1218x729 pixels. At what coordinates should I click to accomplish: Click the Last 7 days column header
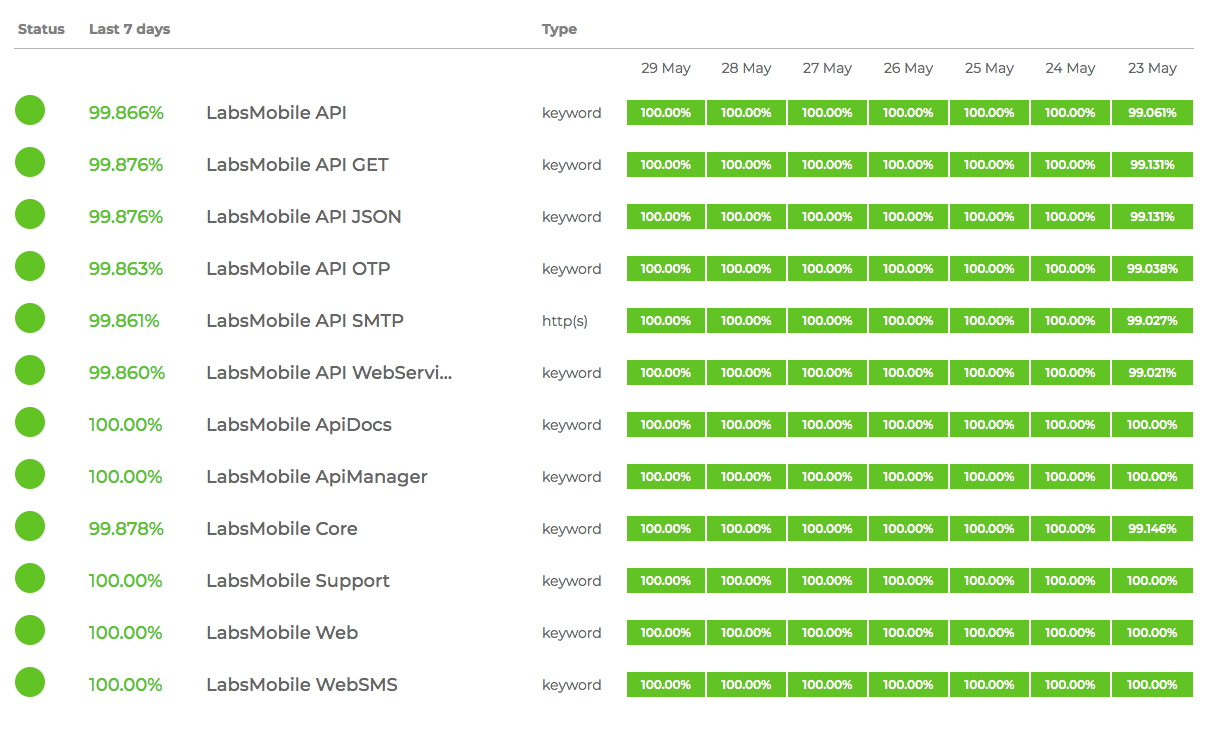129,29
